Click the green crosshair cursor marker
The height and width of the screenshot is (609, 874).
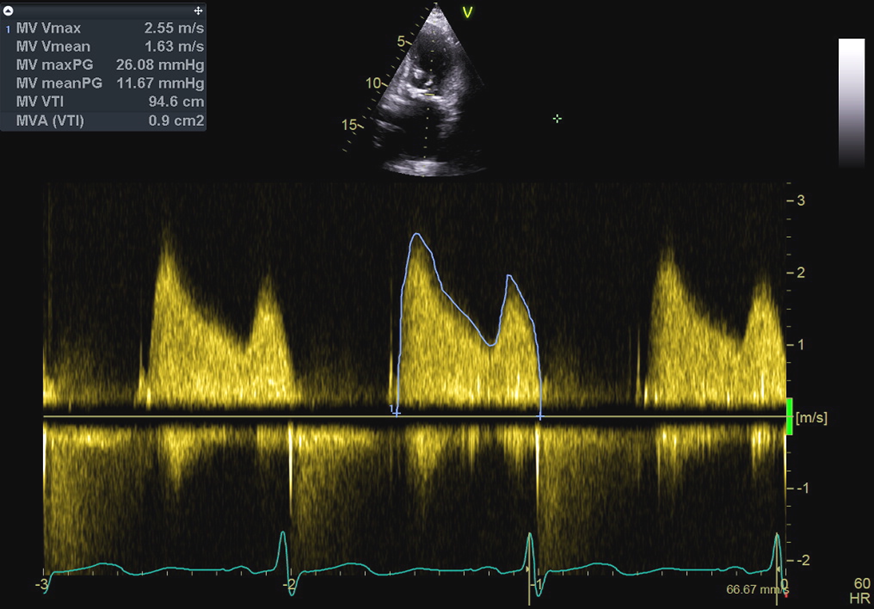(x=557, y=119)
